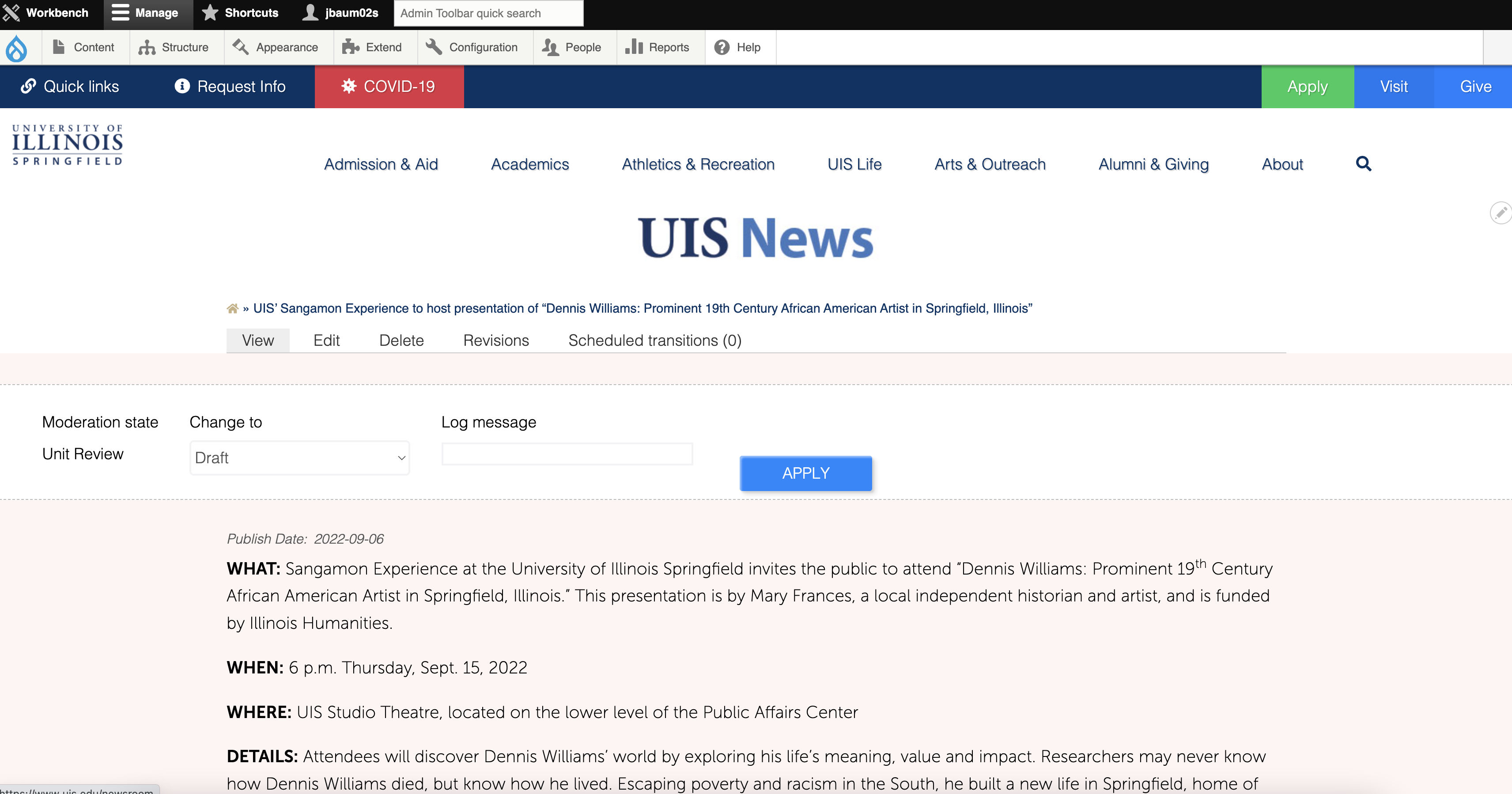The width and height of the screenshot is (1512, 794).
Task: Open the Arts & Outreach navigation item
Action: click(990, 164)
